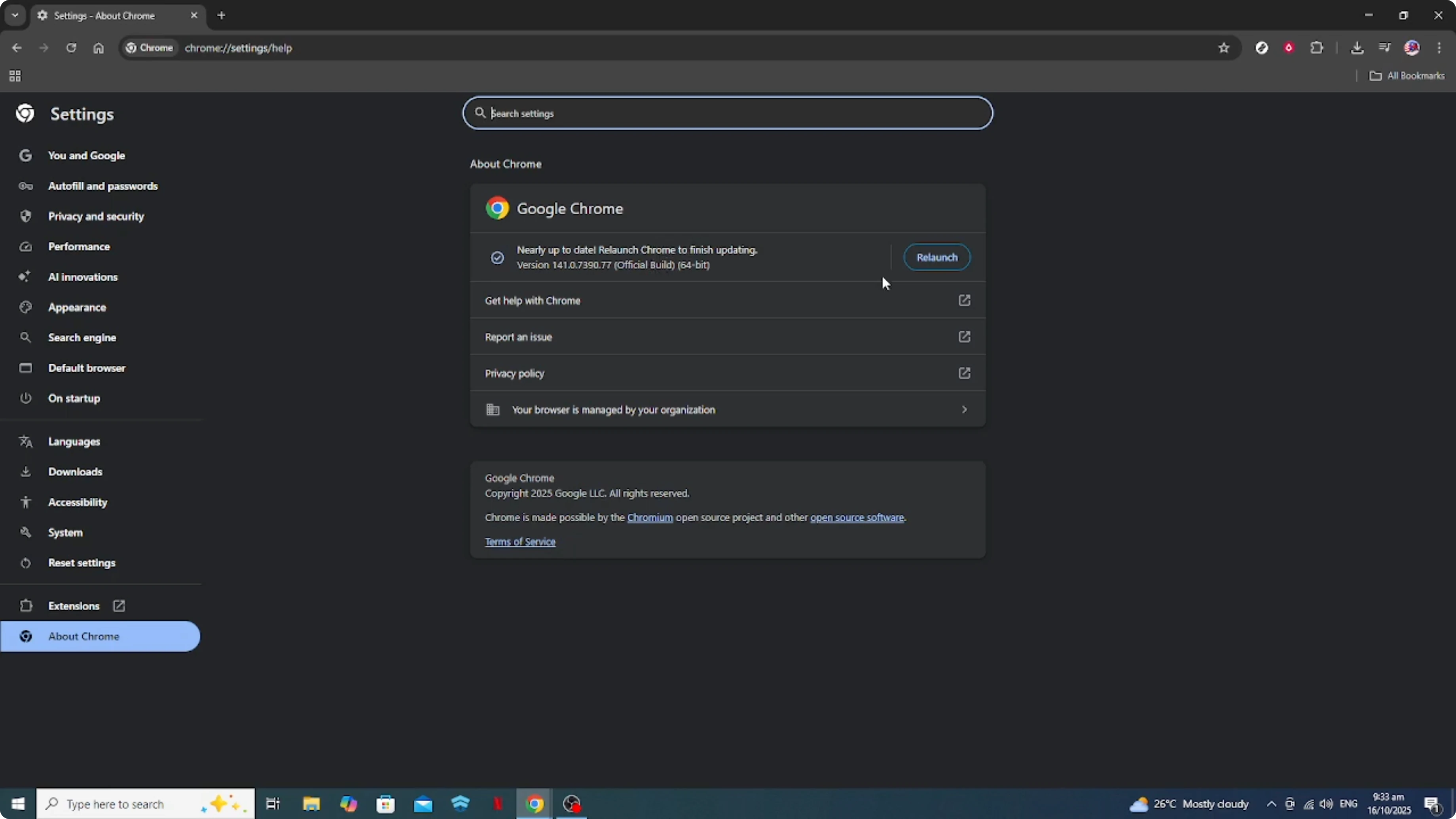This screenshot has width=1456, height=819.
Task: Open the tab groups grid icon
Action: pyautogui.click(x=15, y=76)
